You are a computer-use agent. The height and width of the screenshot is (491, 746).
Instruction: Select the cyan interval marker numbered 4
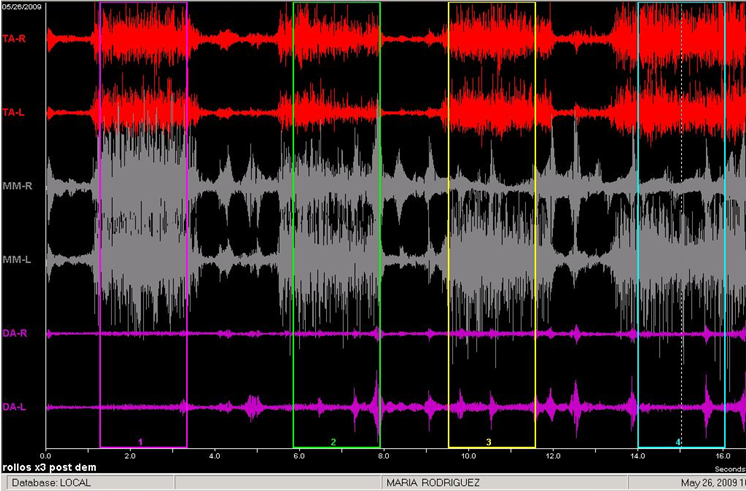click(x=677, y=441)
